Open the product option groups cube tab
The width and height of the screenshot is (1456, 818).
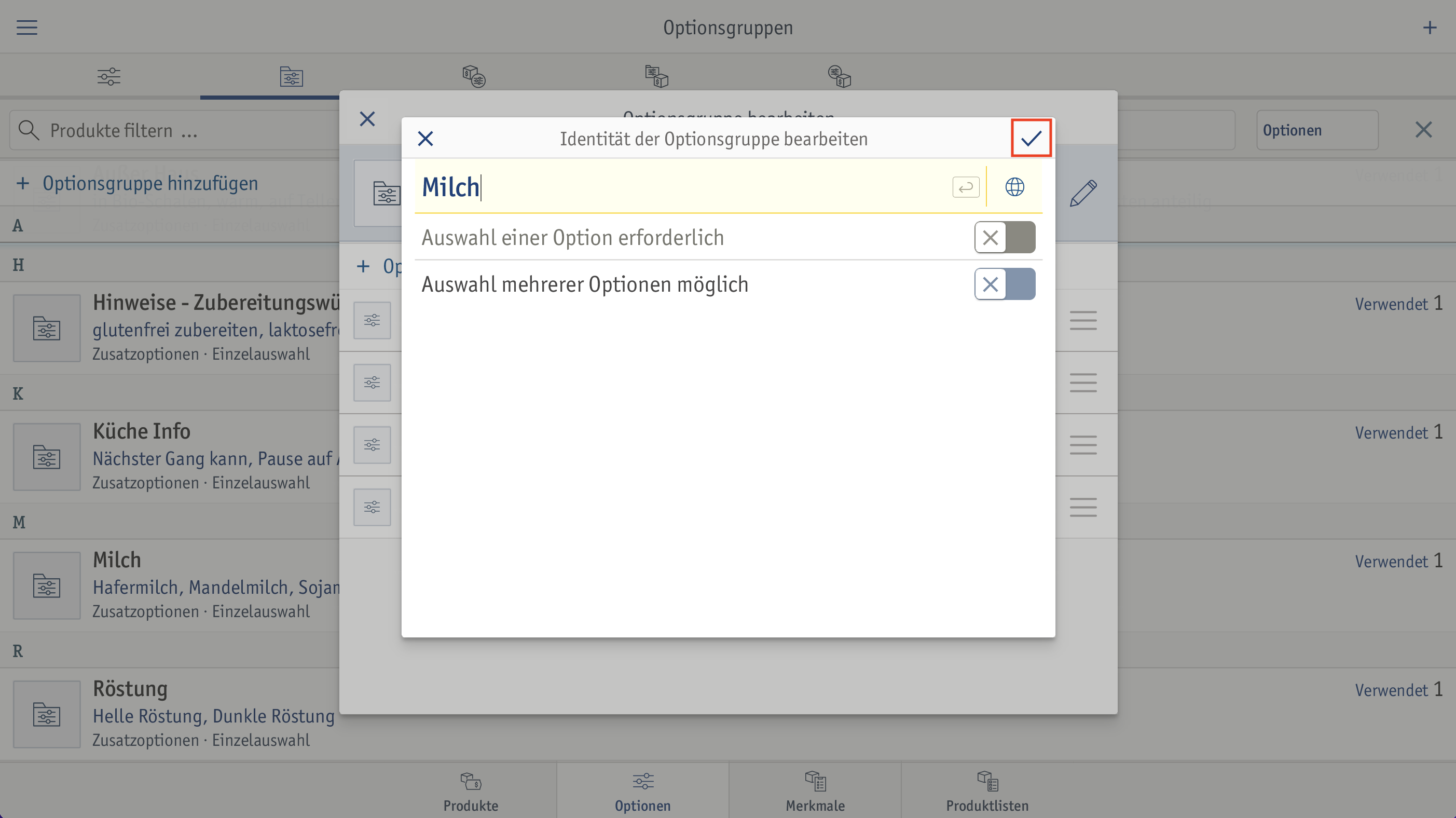(x=656, y=76)
